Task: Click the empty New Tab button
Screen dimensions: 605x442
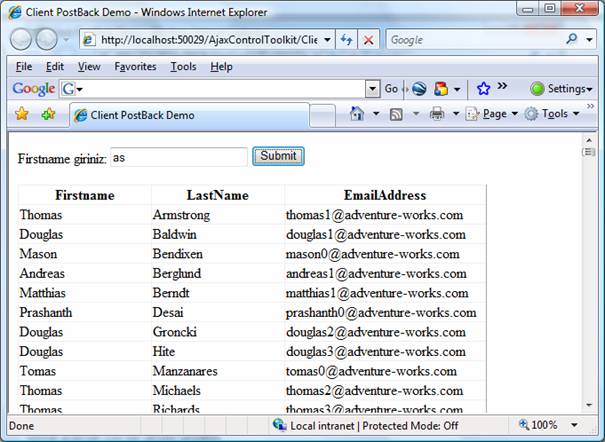Action: (322, 115)
